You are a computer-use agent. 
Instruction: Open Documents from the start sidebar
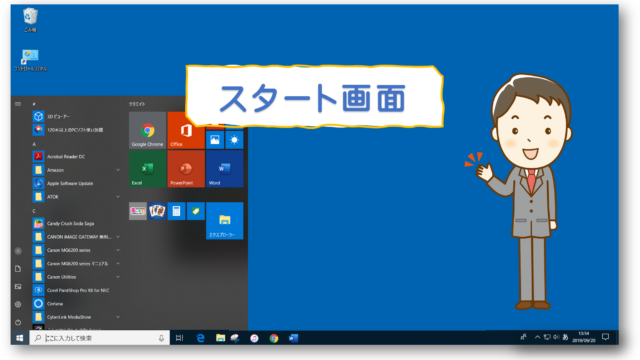pyautogui.click(x=18, y=269)
